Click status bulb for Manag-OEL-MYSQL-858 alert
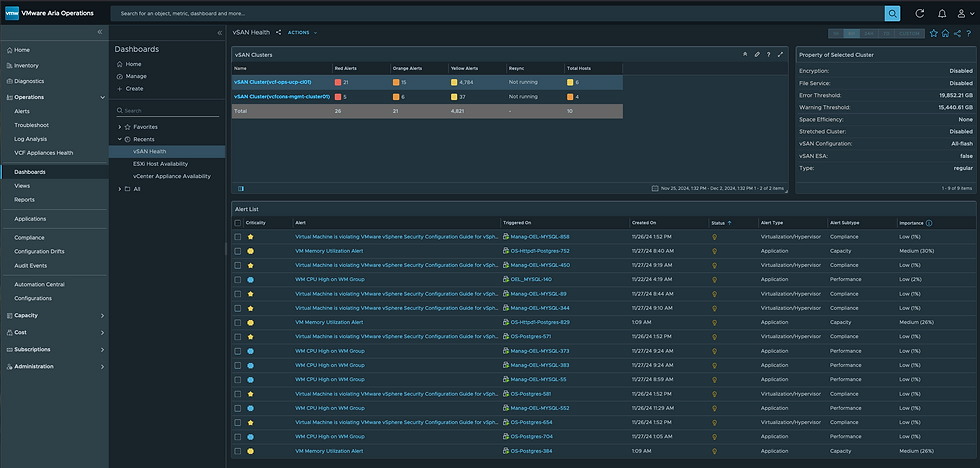The width and height of the screenshot is (980, 468). click(714, 237)
